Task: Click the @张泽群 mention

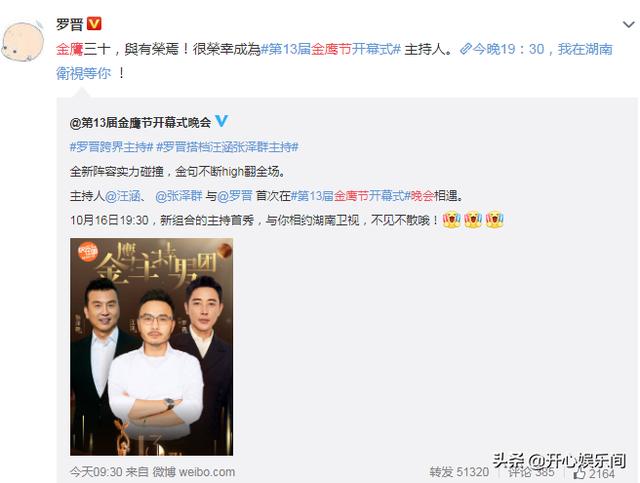Action: (179, 196)
